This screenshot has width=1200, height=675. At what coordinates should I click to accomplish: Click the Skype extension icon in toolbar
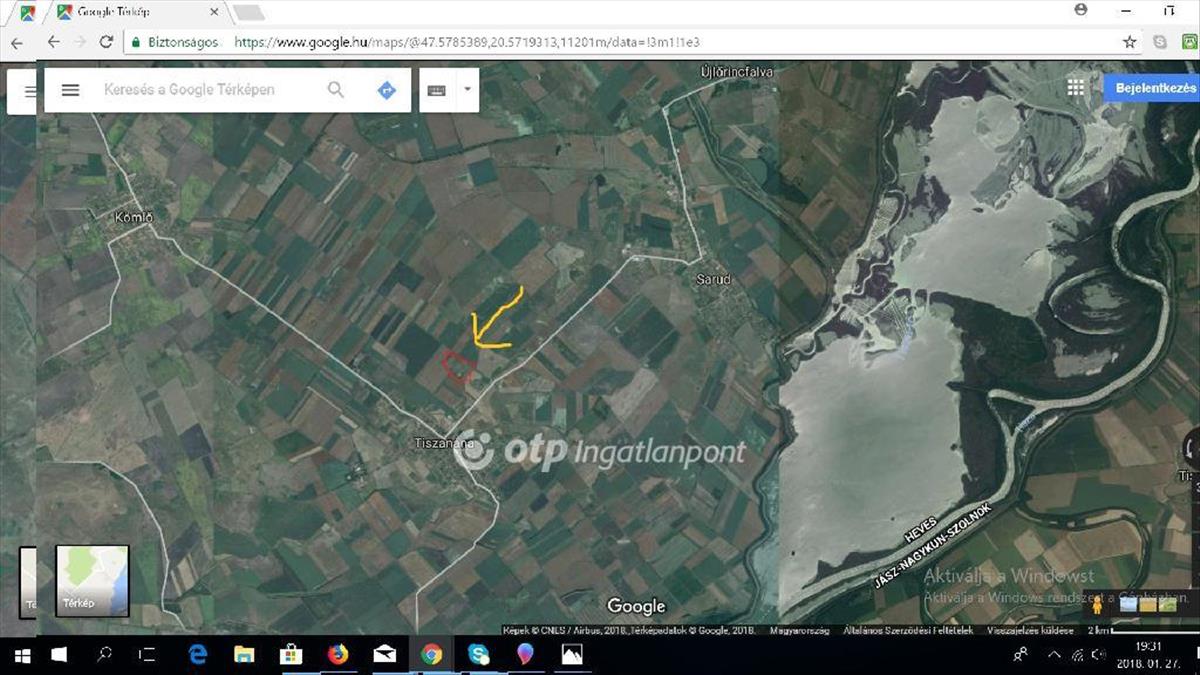(x=1159, y=42)
